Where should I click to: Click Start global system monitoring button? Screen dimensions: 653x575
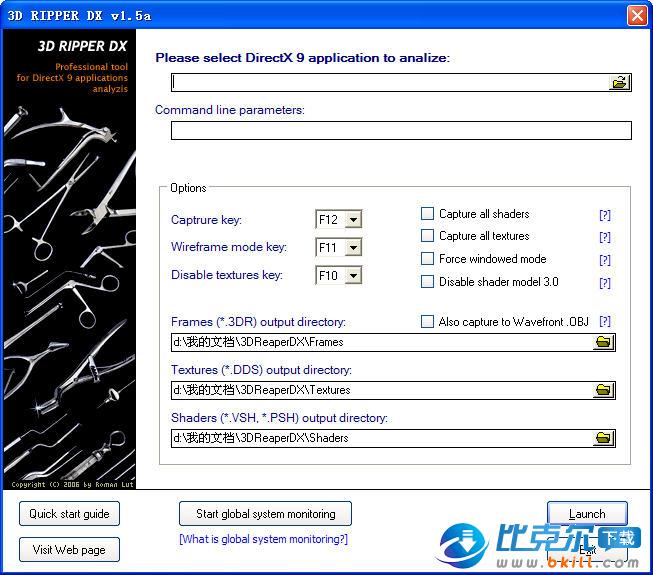tap(265, 514)
